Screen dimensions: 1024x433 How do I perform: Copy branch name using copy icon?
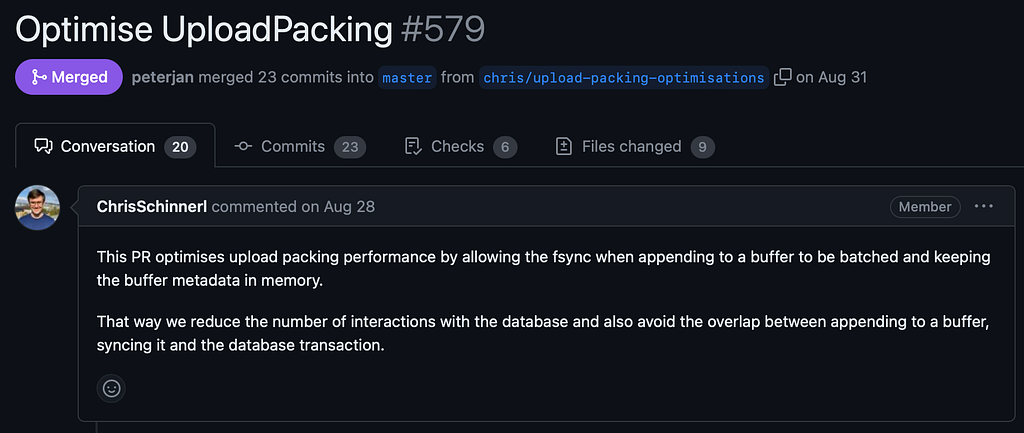click(x=782, y=77)
